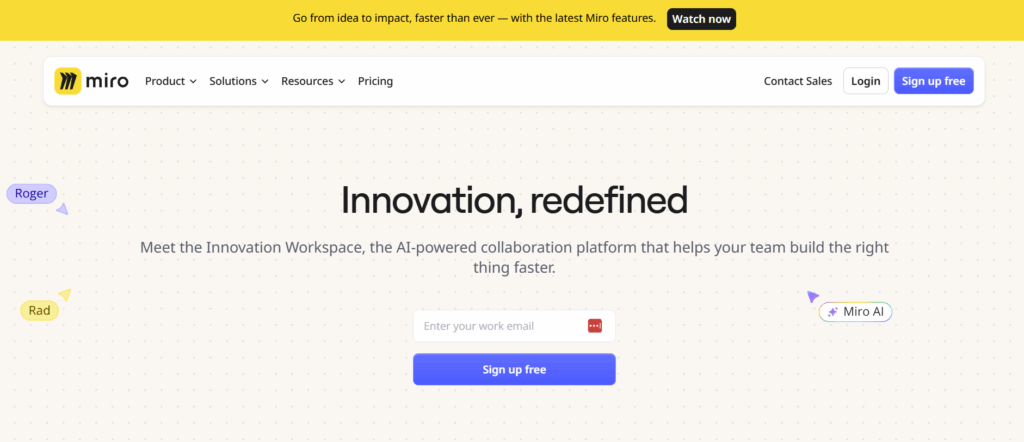Open the Solutions dropdown menu
The image size is (1024, 442).
238,81
